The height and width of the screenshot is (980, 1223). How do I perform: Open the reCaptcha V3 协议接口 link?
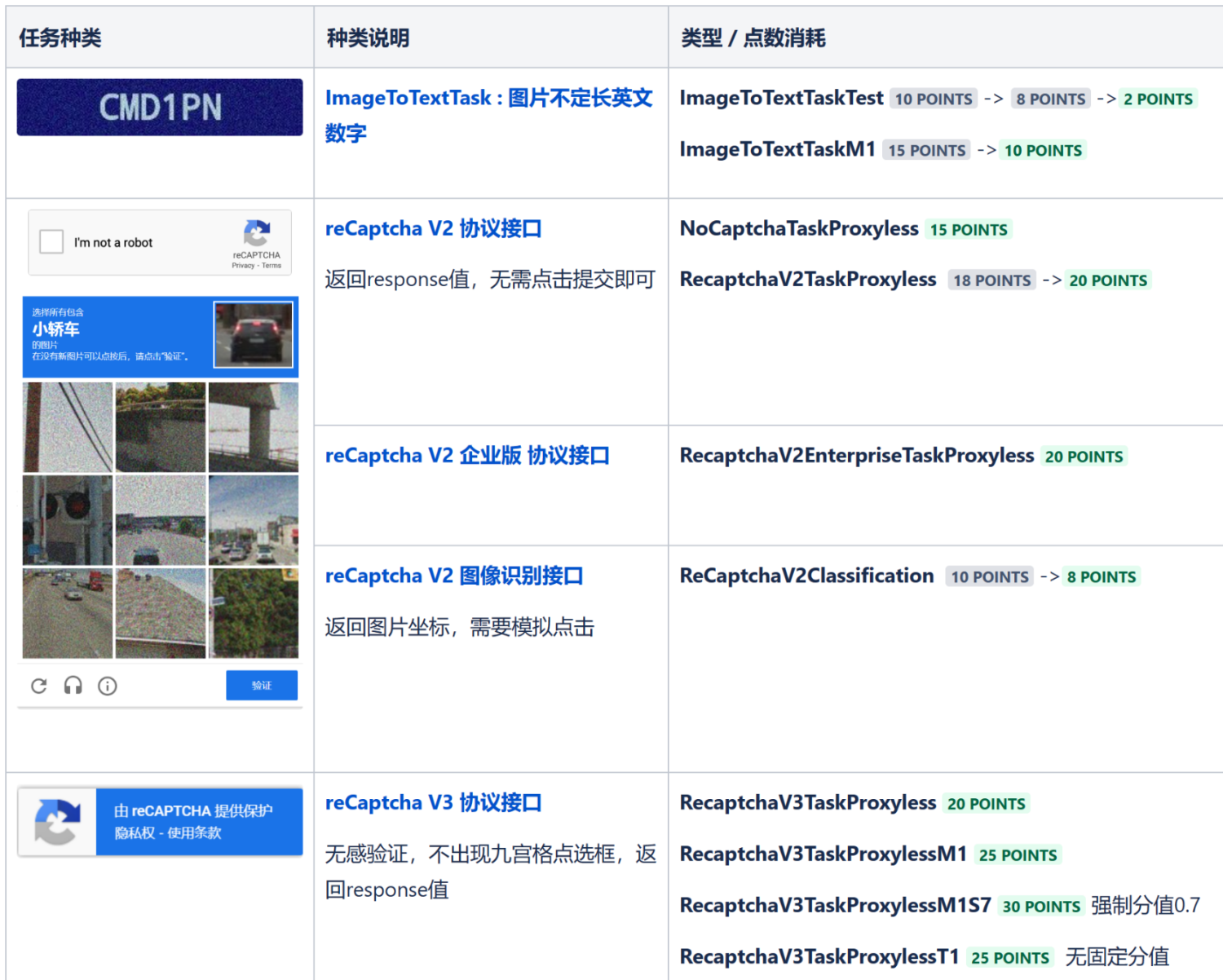pos(433,802)
